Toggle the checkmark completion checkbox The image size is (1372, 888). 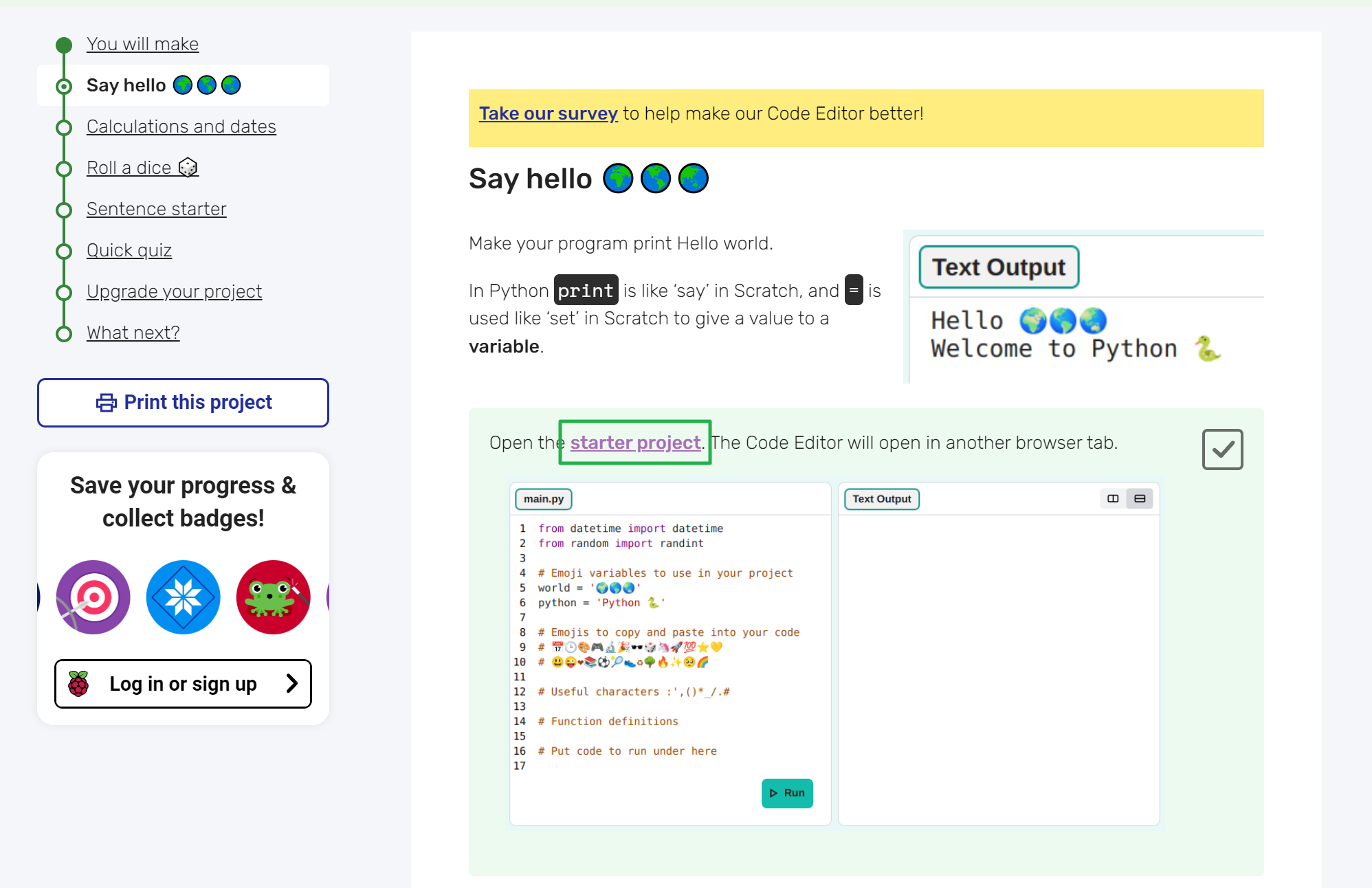point(1223,449)
